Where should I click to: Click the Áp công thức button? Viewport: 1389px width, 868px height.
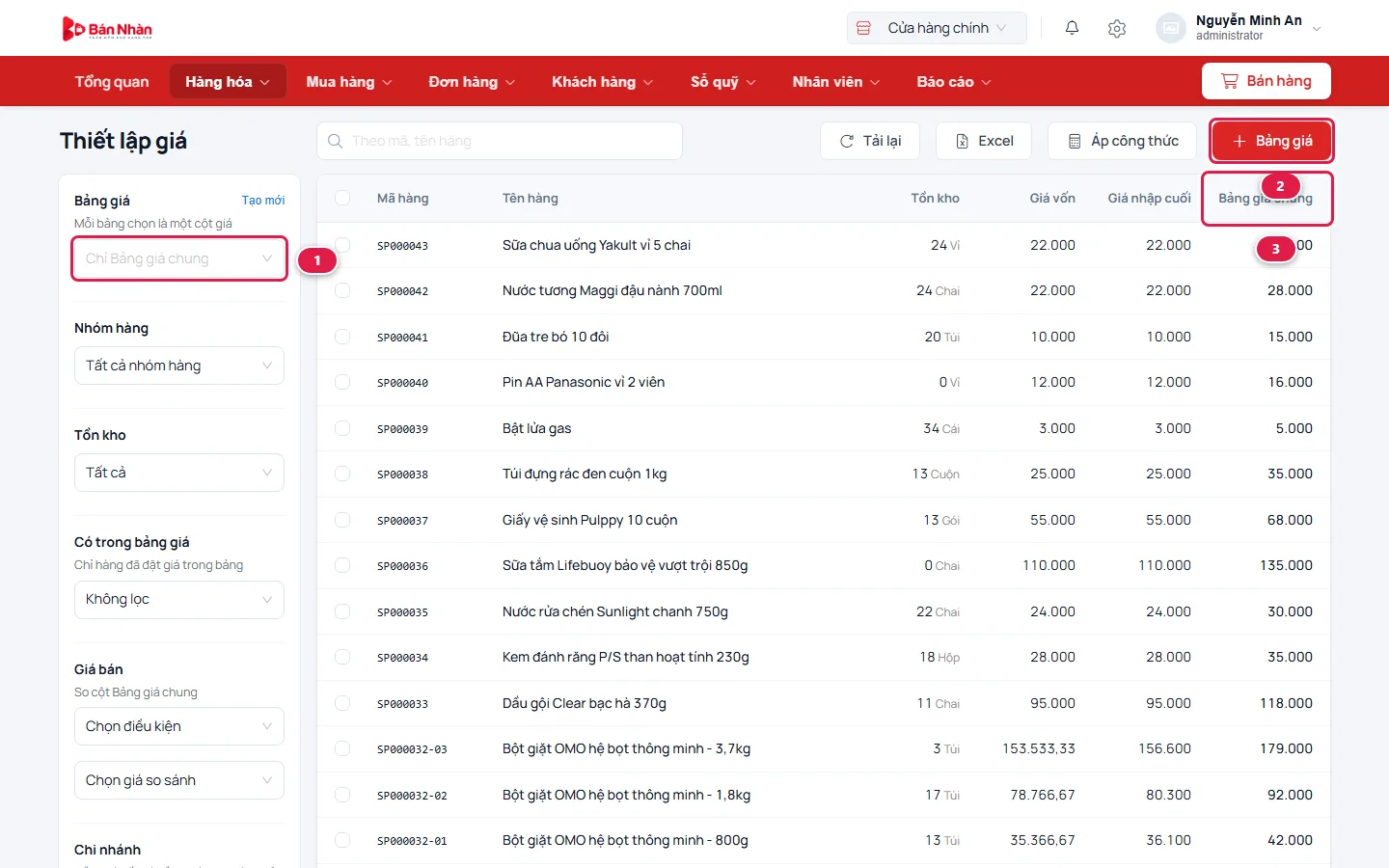[x=1123, y=141]
